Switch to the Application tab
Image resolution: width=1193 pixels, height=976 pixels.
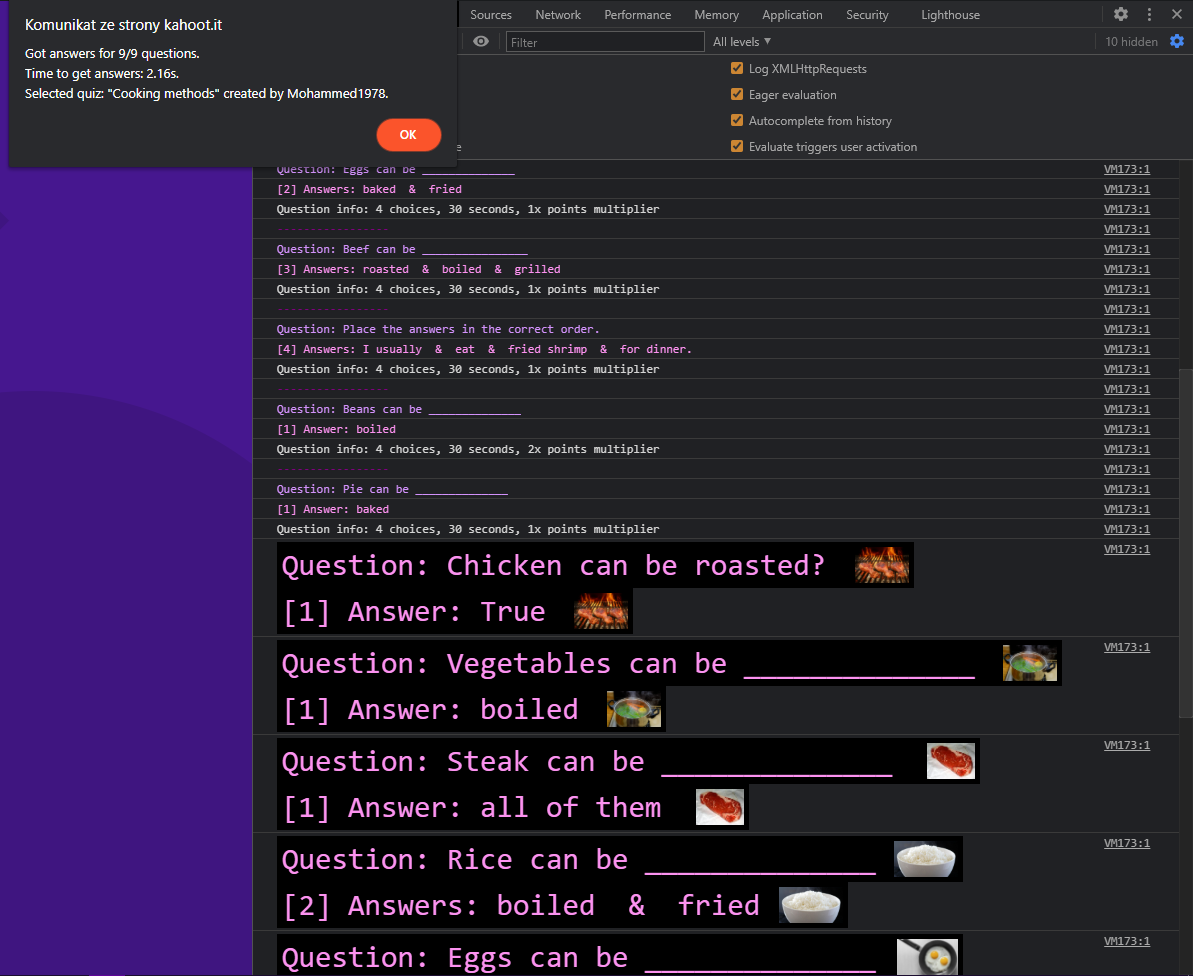point(792,14)
